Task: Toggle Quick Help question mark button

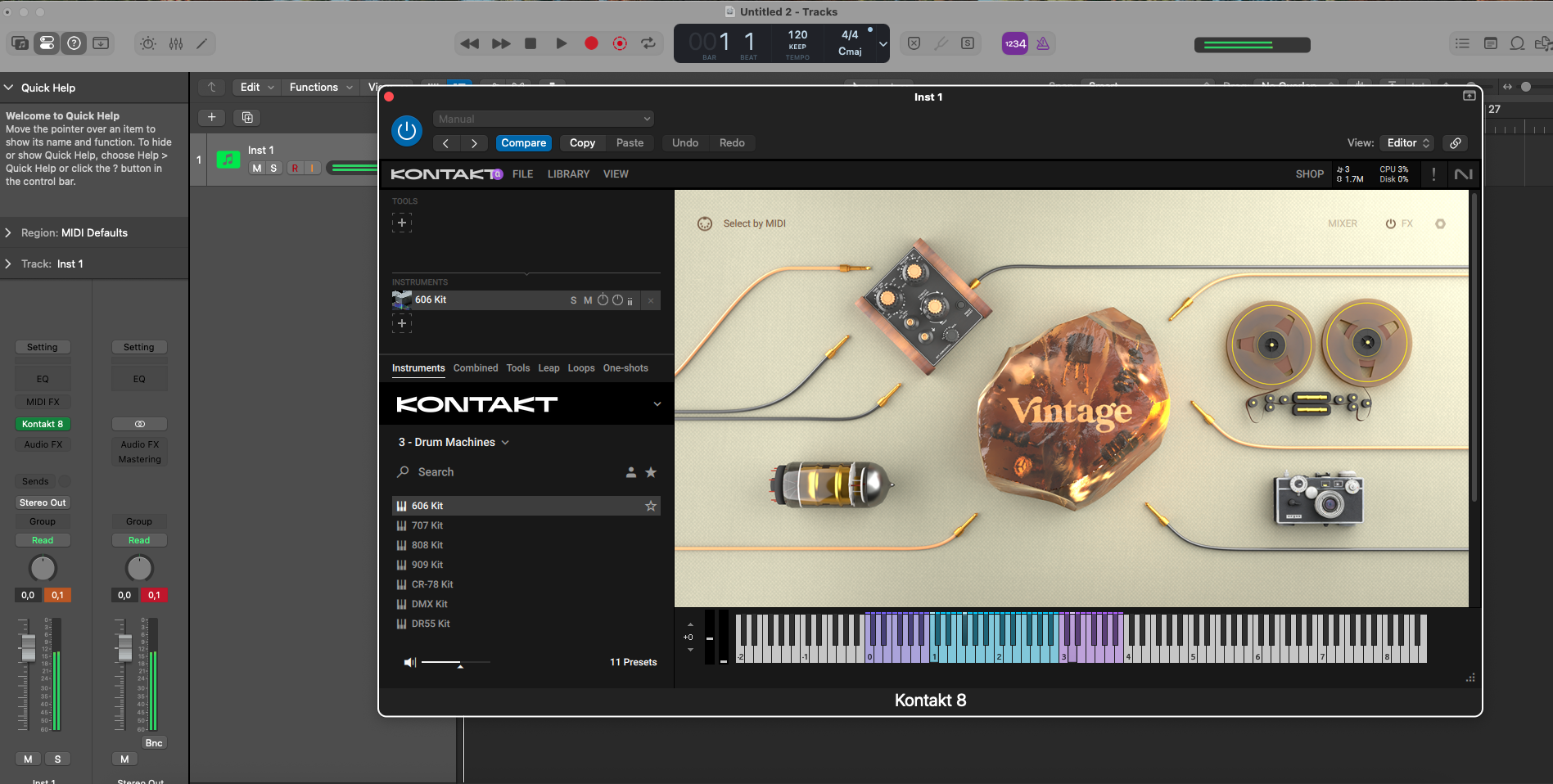Action: coord(74,43)
